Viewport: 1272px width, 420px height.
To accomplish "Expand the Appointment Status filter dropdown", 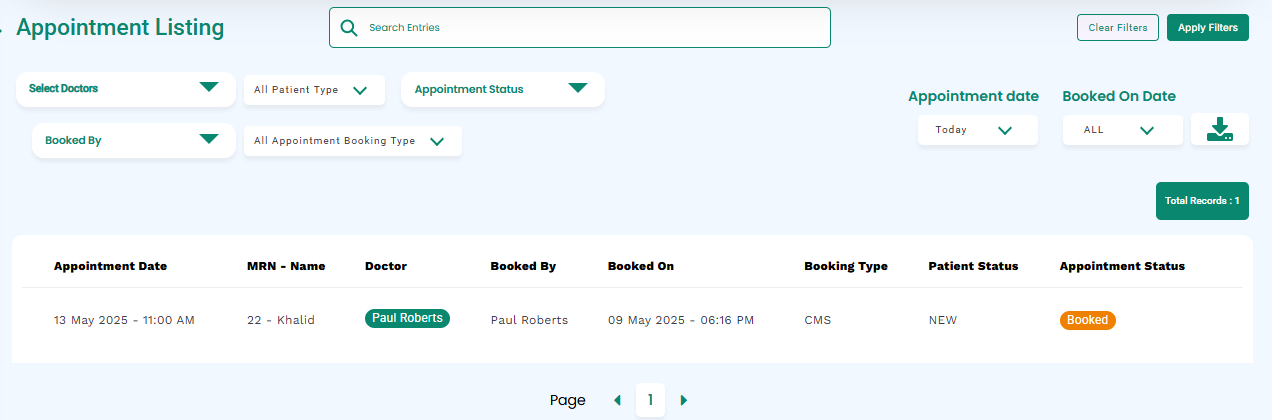I will coord(503,89).
